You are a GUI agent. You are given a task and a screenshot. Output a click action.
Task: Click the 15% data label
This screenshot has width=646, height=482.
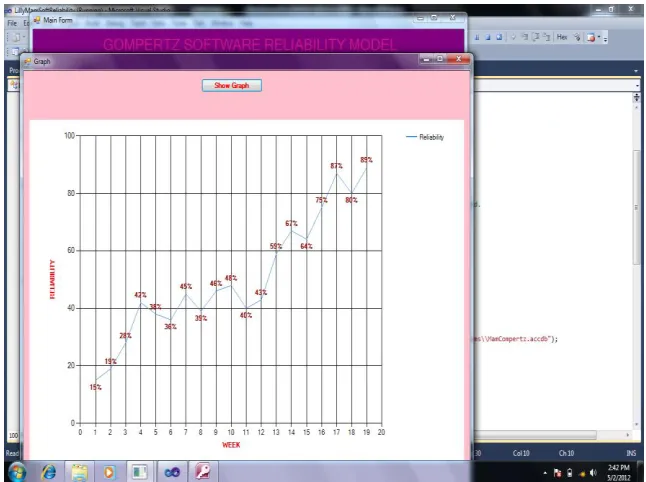click(96, 387)
